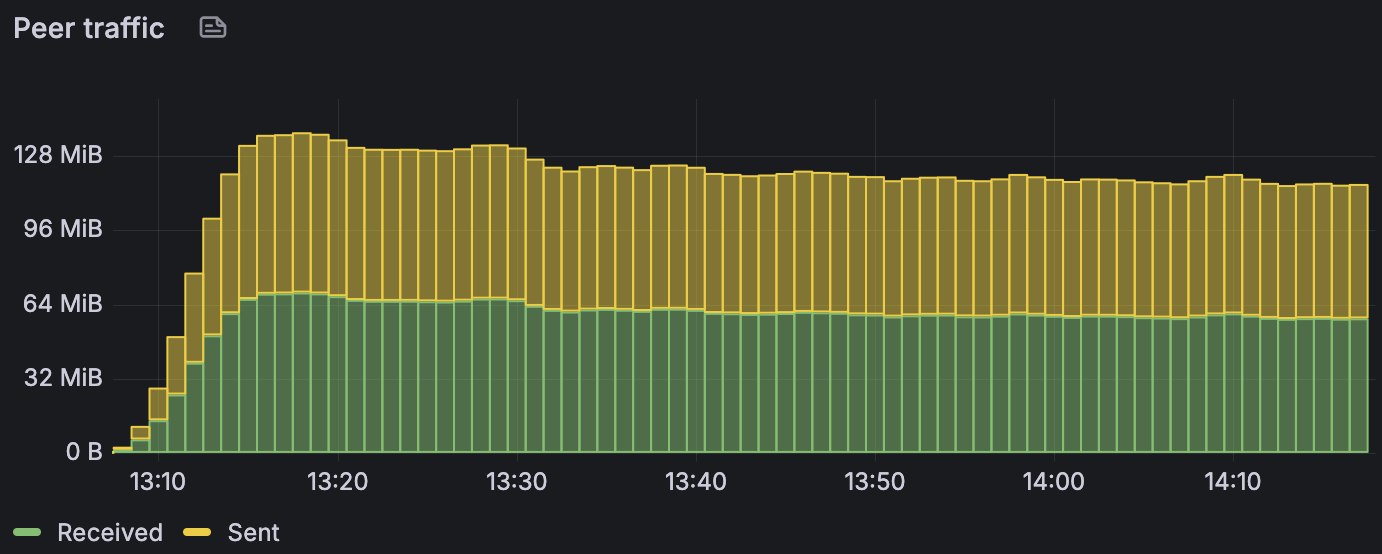Open the Peer traffic panel title menu
This screenshot has width=1382, height=554.
coord(89,28)
